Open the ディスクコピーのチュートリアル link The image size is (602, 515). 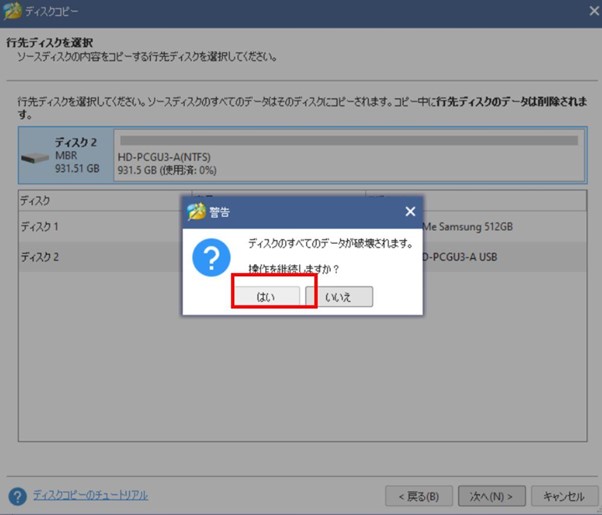click(90, 495)
